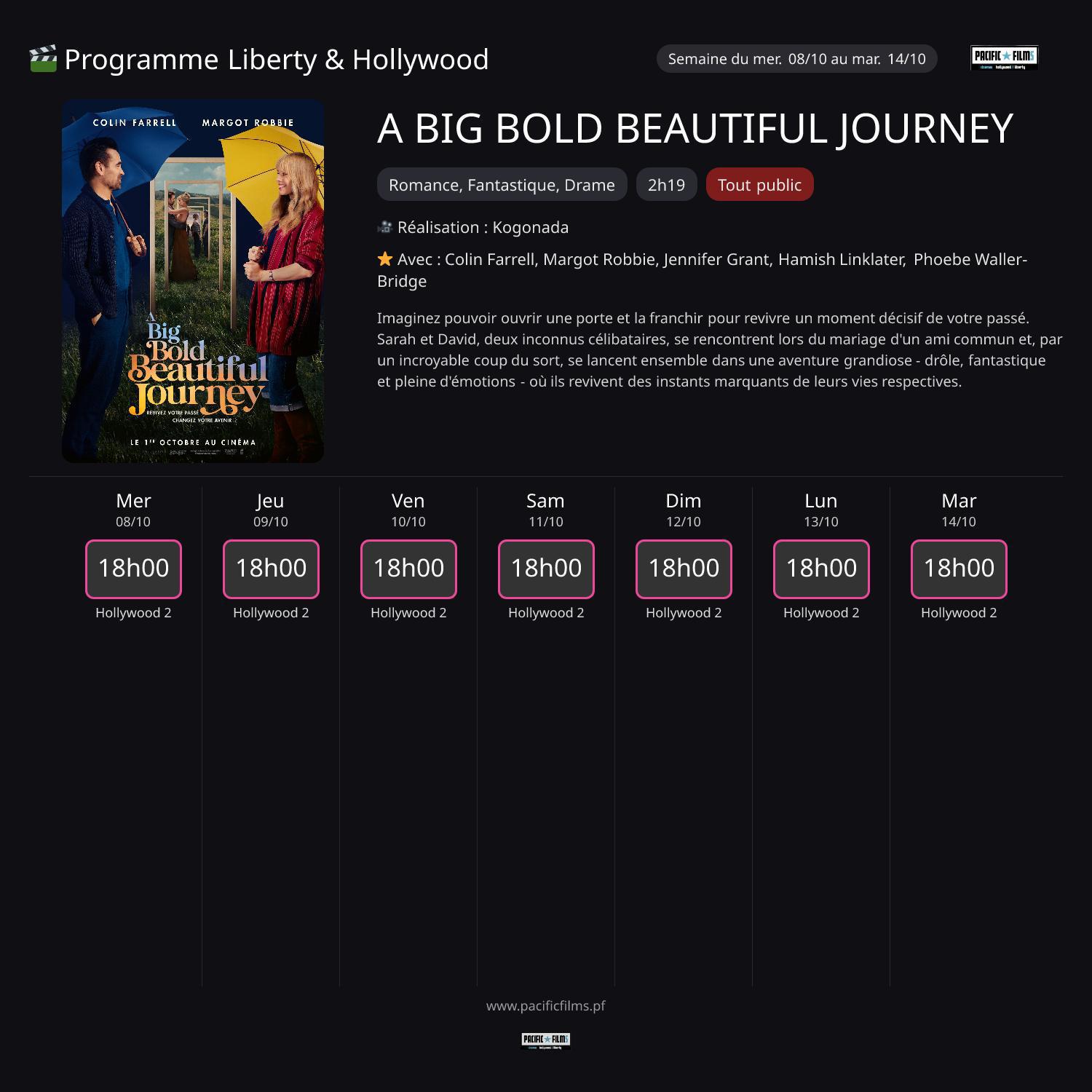Pick the Saturday 11/10 18h00 showtime
This screenshot has height=1092, width=1092.
(546, 569)
